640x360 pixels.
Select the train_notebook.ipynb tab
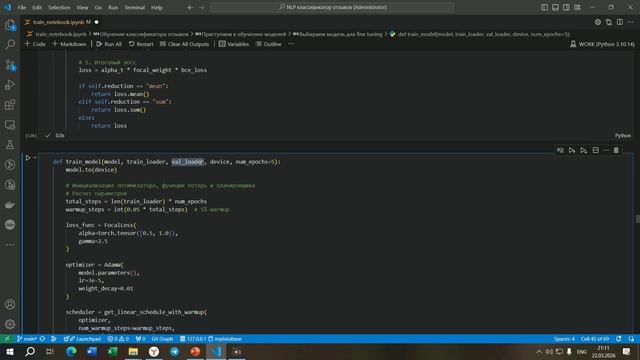coord(61,22)
